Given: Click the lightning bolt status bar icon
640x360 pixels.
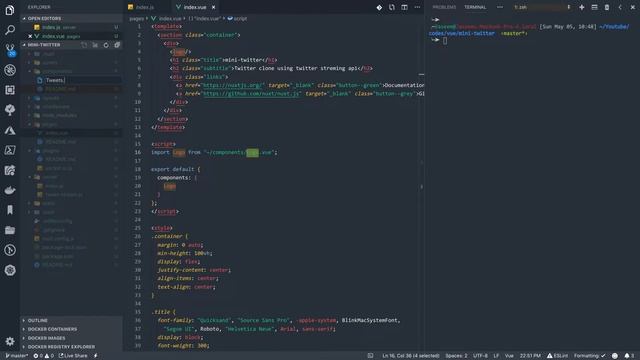Looking at the screenshot, I should pos(96,356).
